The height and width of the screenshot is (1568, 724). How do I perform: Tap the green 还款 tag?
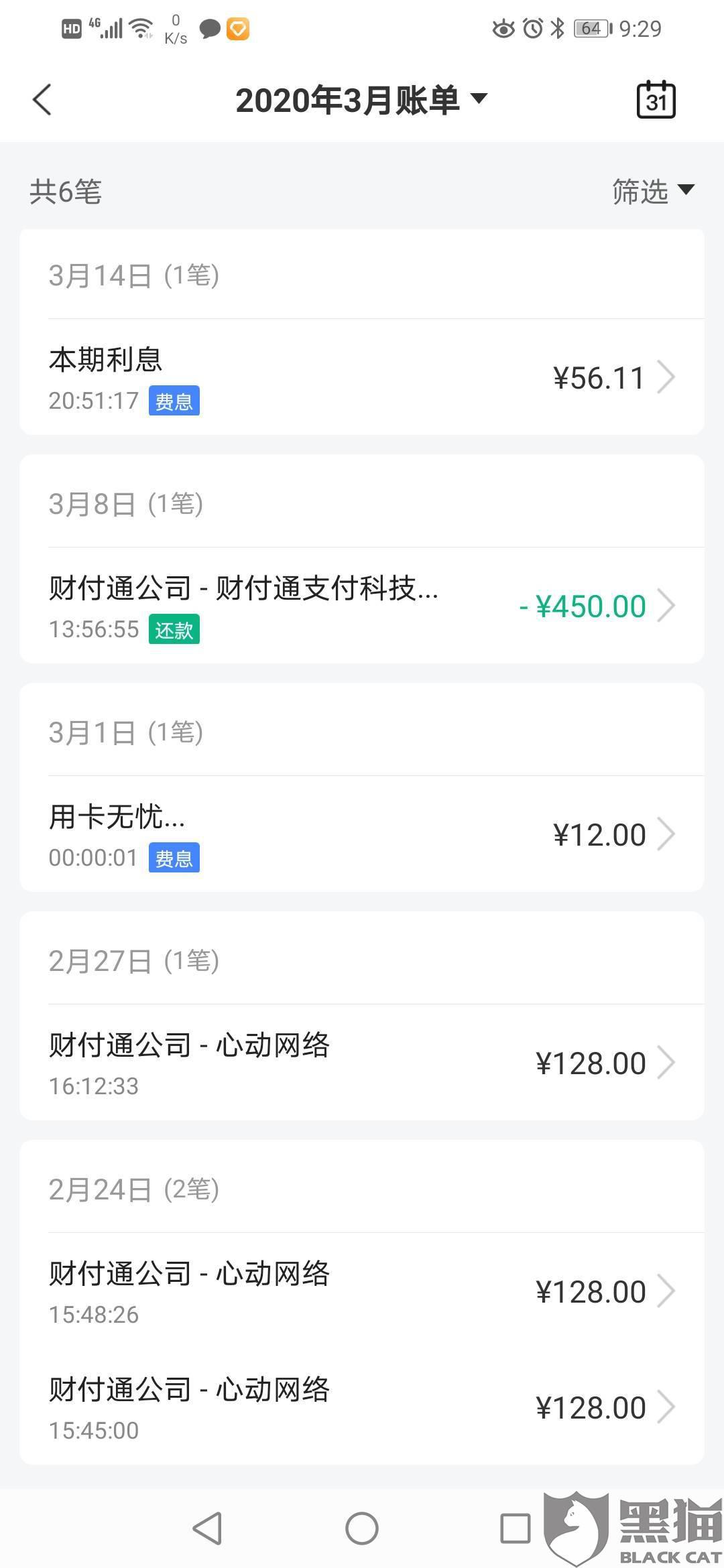(x=174, y=630)
